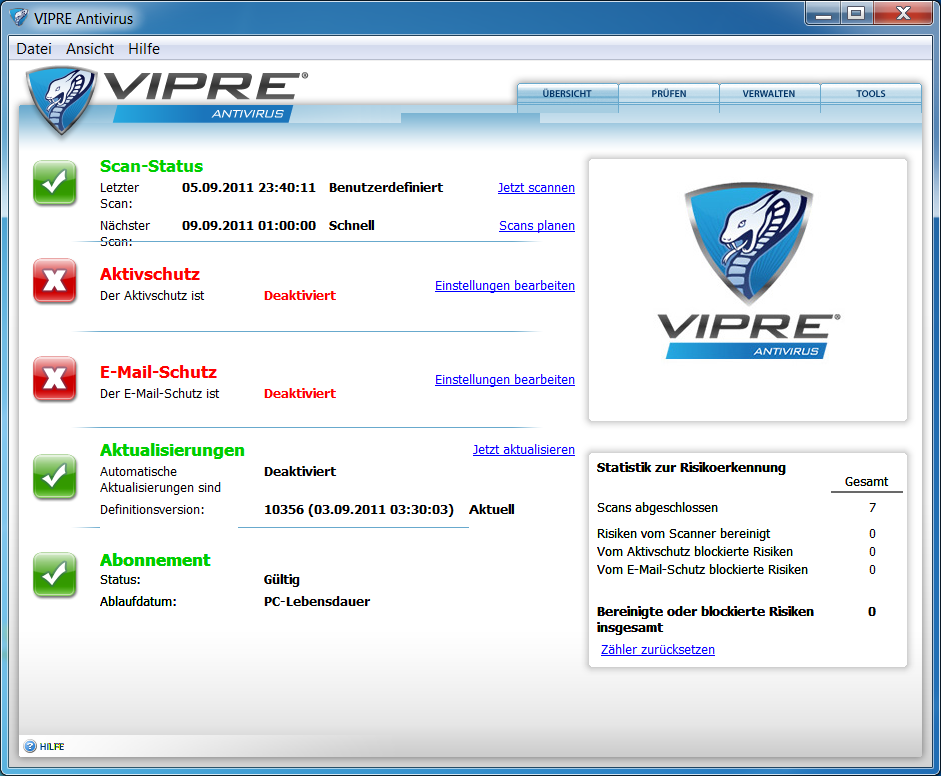This screenshot has width=941, height=776.
Task: Click the Aktuell status text
Action: click(x=492, y=510)
